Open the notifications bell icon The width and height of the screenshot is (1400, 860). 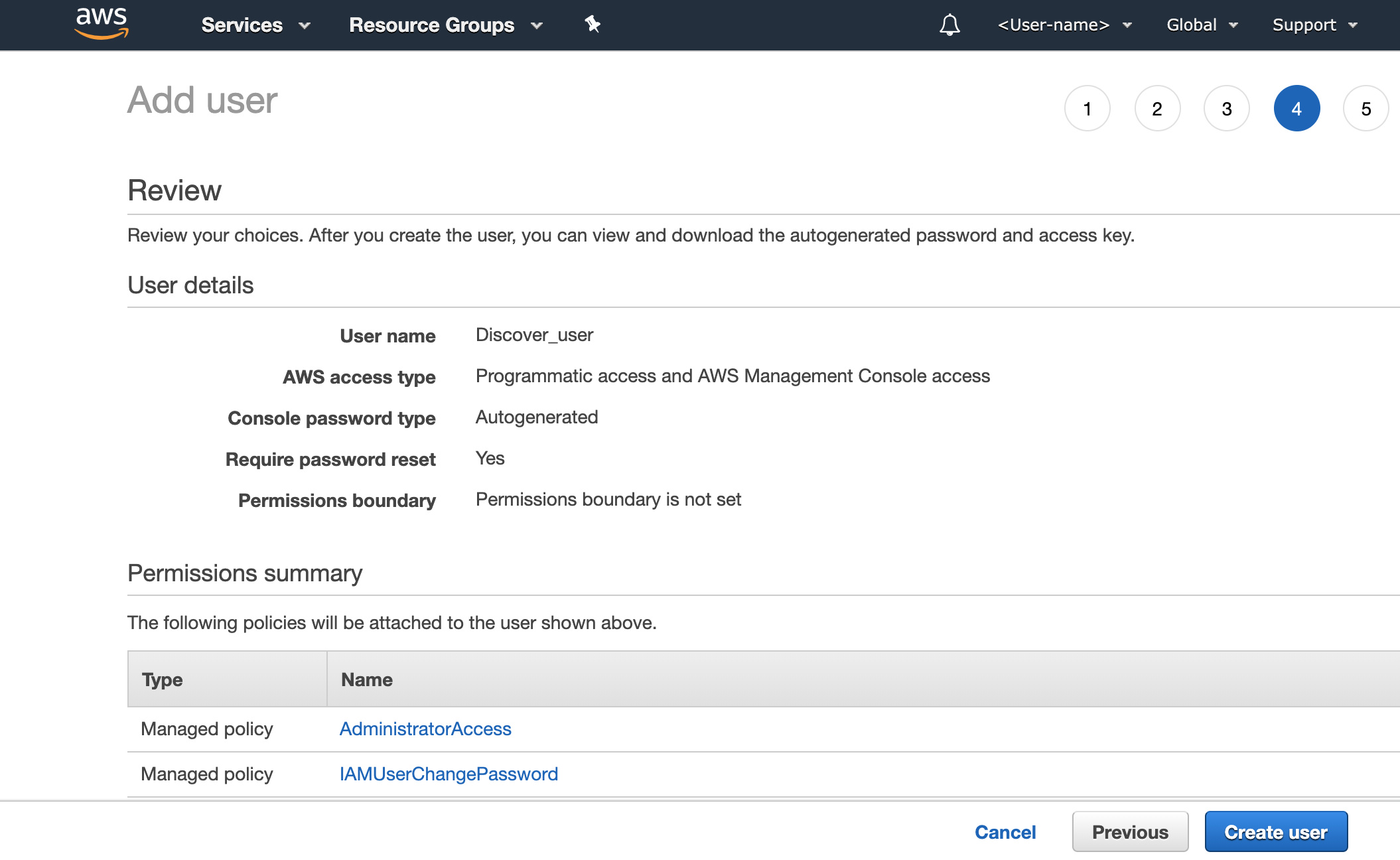pos(949,25)
